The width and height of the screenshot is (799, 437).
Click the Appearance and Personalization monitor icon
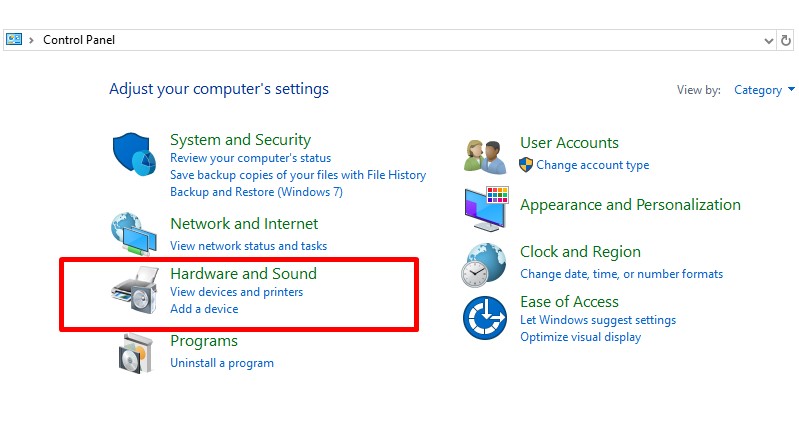487,209
